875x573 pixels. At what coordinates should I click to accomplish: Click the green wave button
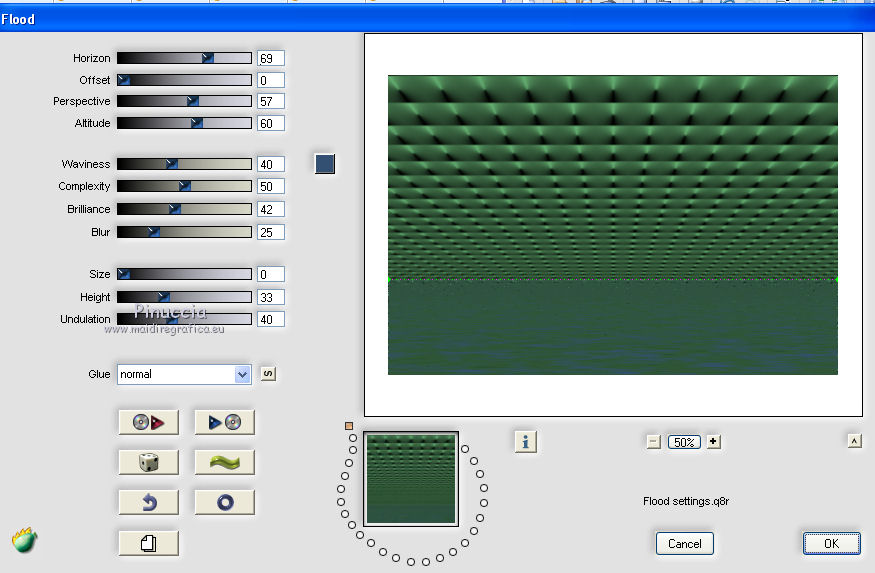[224, 463]
